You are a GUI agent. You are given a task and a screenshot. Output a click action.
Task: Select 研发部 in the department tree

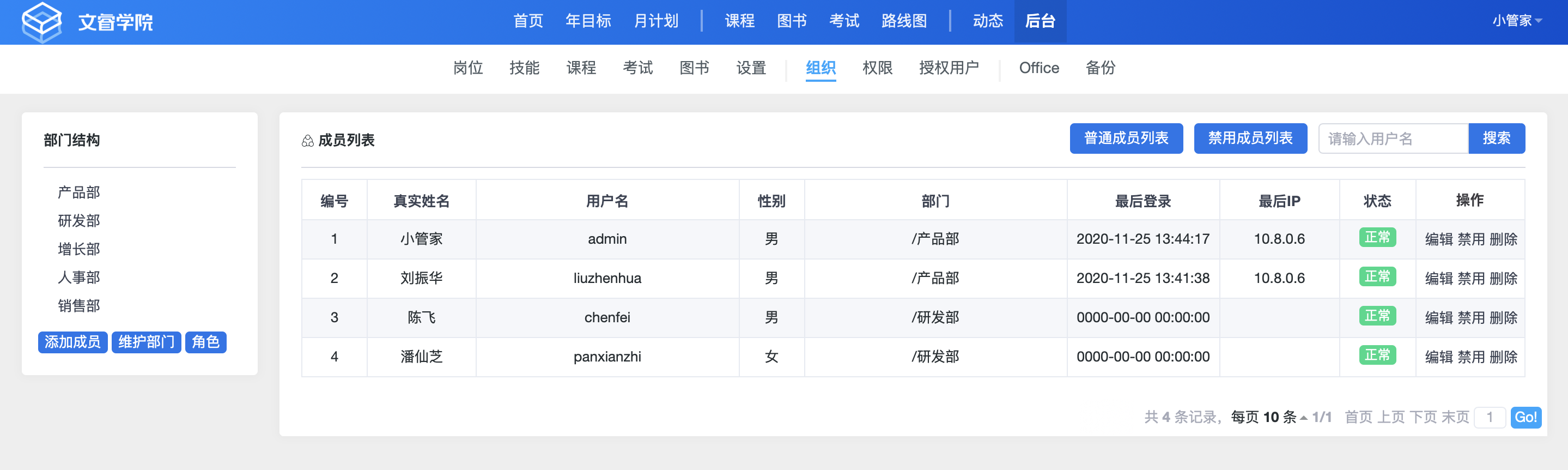click(x=78, y=220)
